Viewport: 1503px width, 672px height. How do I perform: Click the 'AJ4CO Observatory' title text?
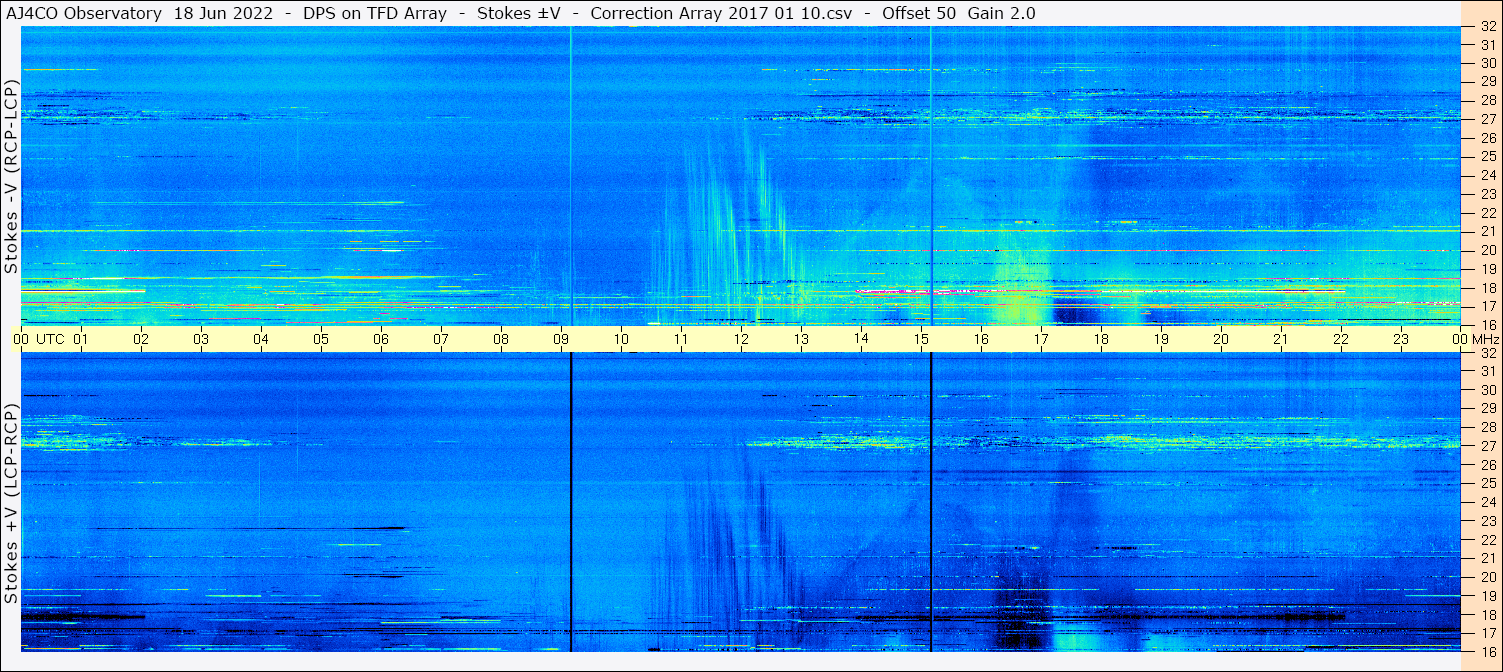83,13
